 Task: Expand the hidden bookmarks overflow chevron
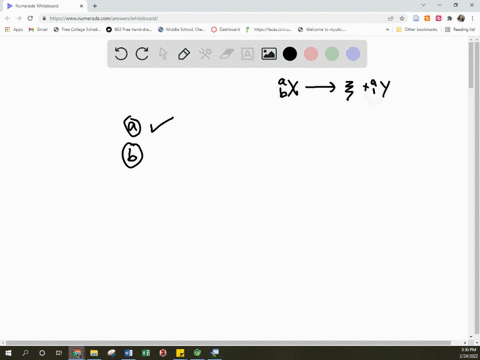(x=387, y=29)
